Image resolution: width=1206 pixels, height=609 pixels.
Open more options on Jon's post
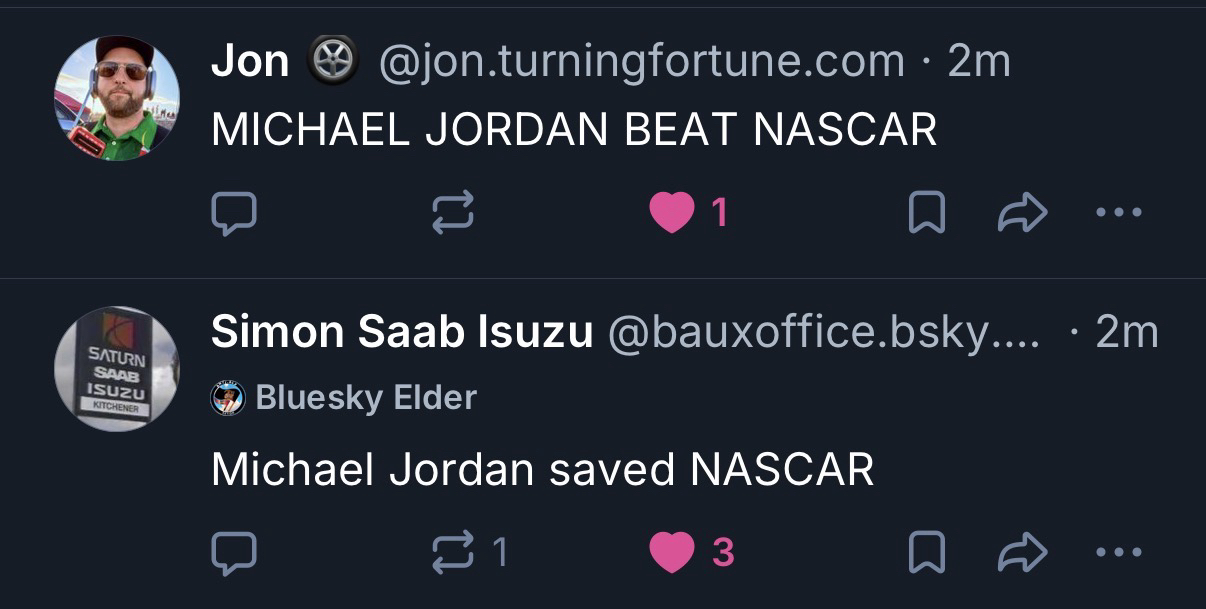1118,212
